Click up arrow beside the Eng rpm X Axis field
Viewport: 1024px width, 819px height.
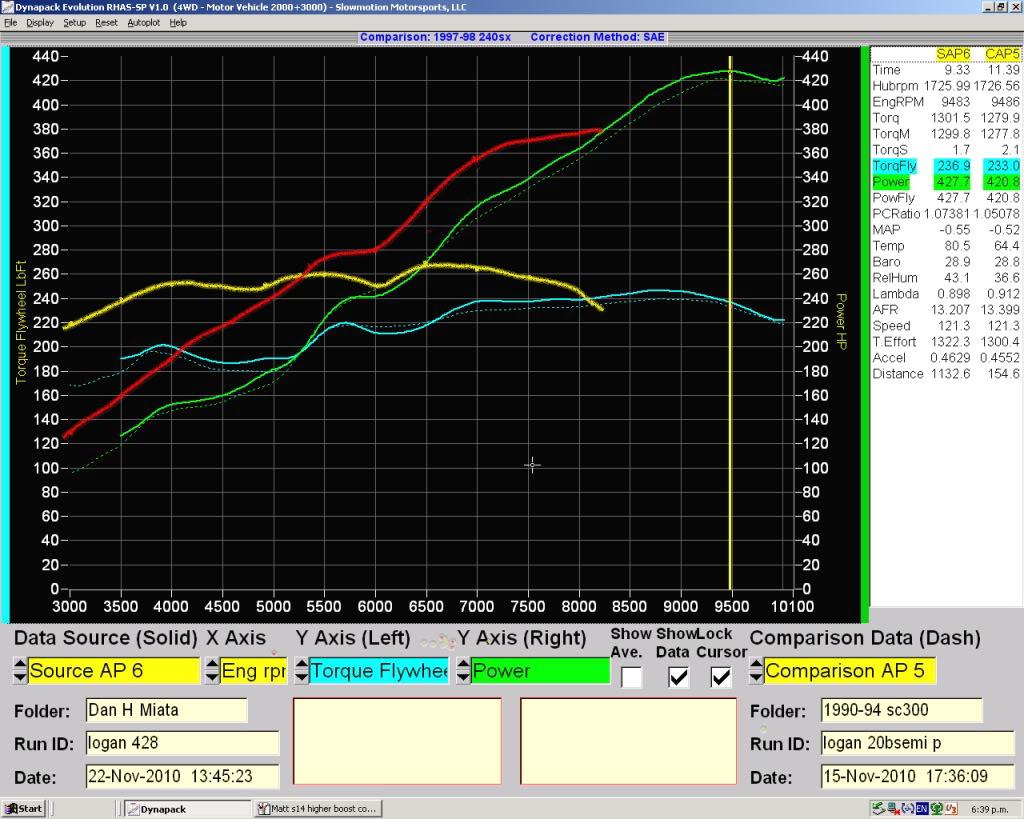coord(212,664)
